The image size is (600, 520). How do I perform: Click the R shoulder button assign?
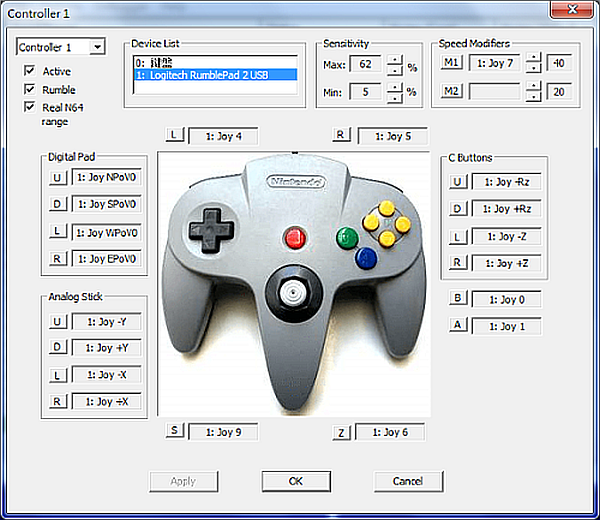click(x=341, y=135)
